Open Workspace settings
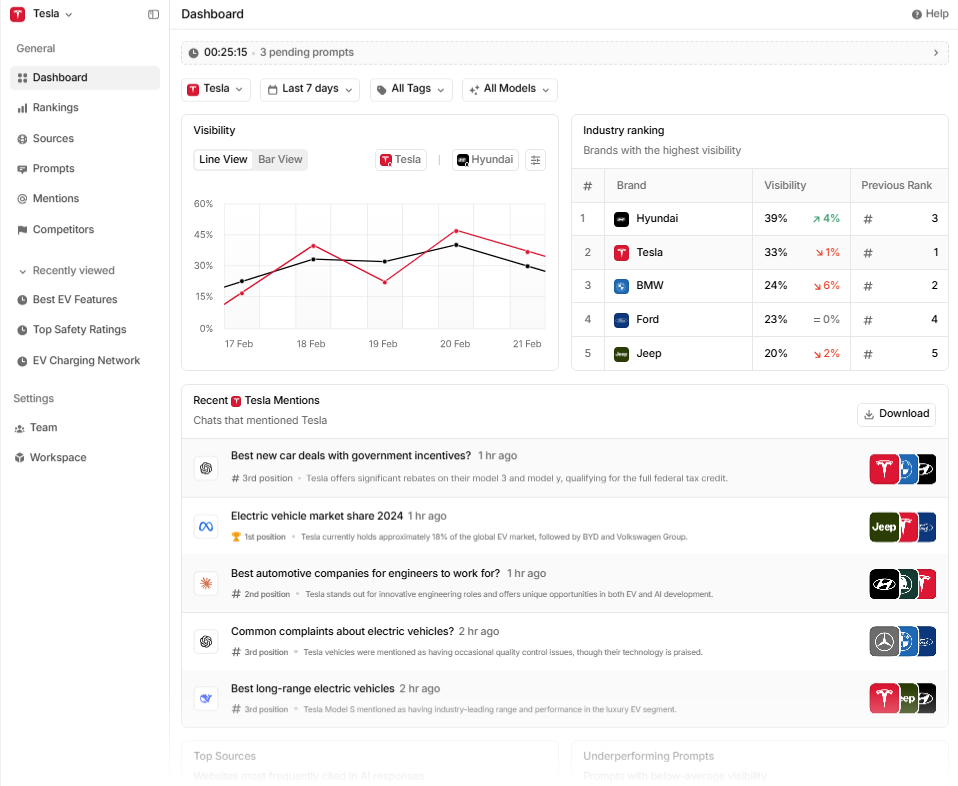 coord(51,458)
